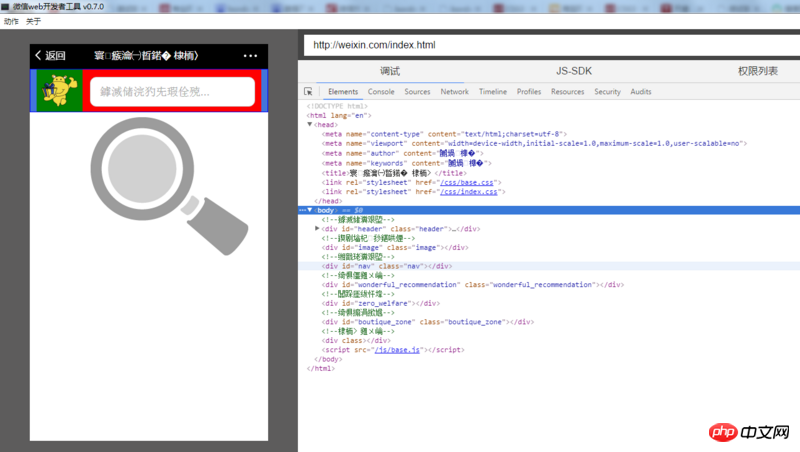Expand the head element node
800x452 pixels.
pos(310,124)
